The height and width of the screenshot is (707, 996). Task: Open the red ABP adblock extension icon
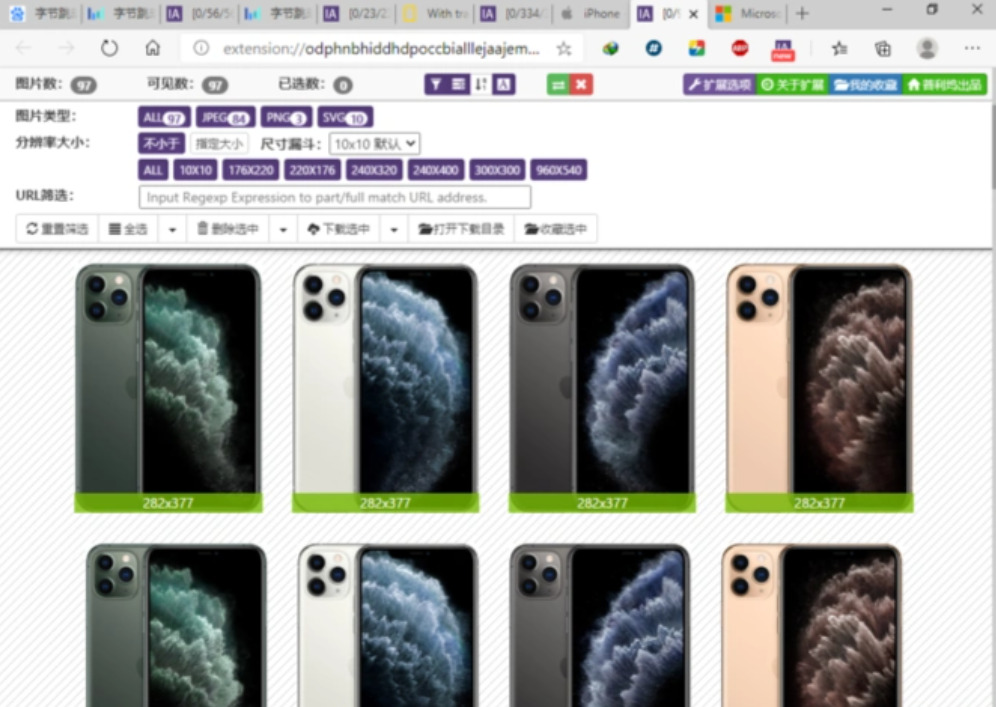coord(740,48)
